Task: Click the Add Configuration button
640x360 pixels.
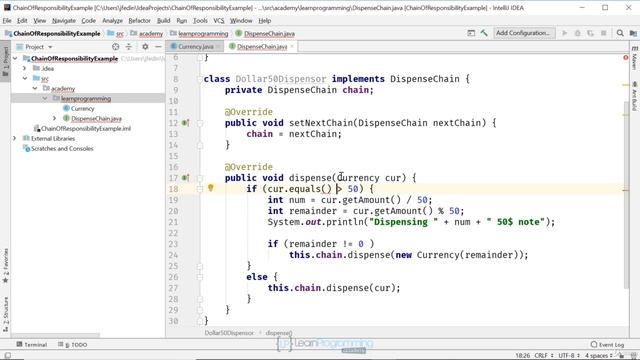Action: coord(524,33)
